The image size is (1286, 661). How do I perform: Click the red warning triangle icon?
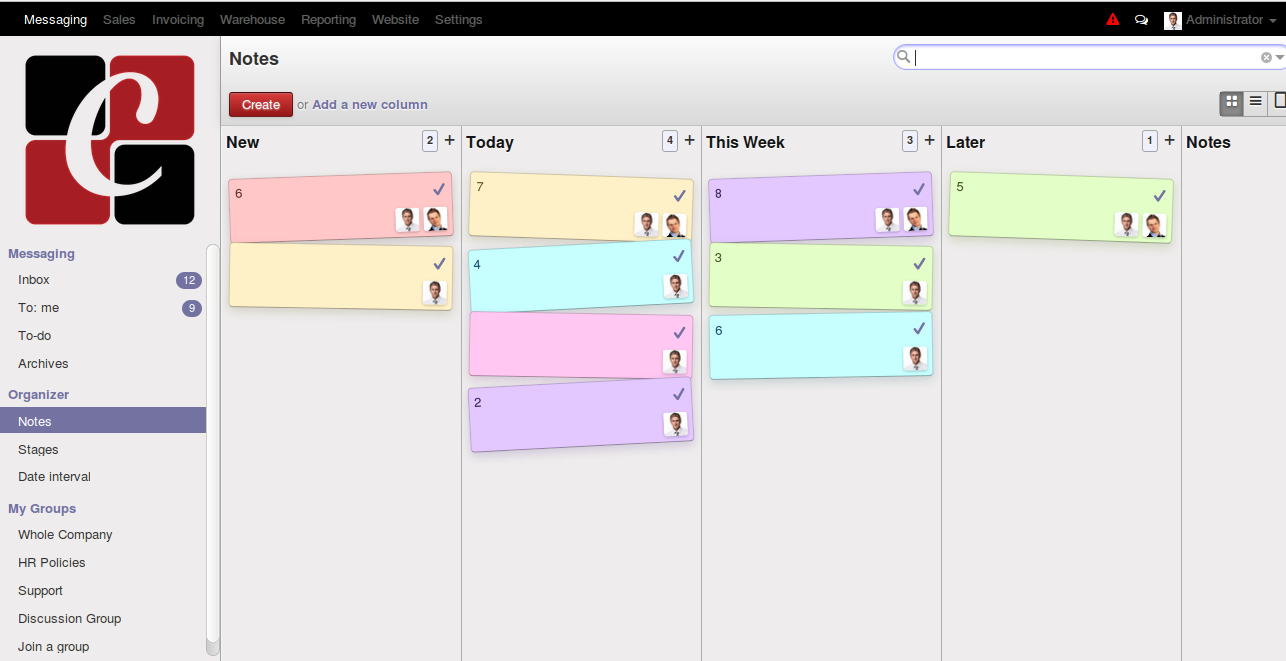point(1113,20)
